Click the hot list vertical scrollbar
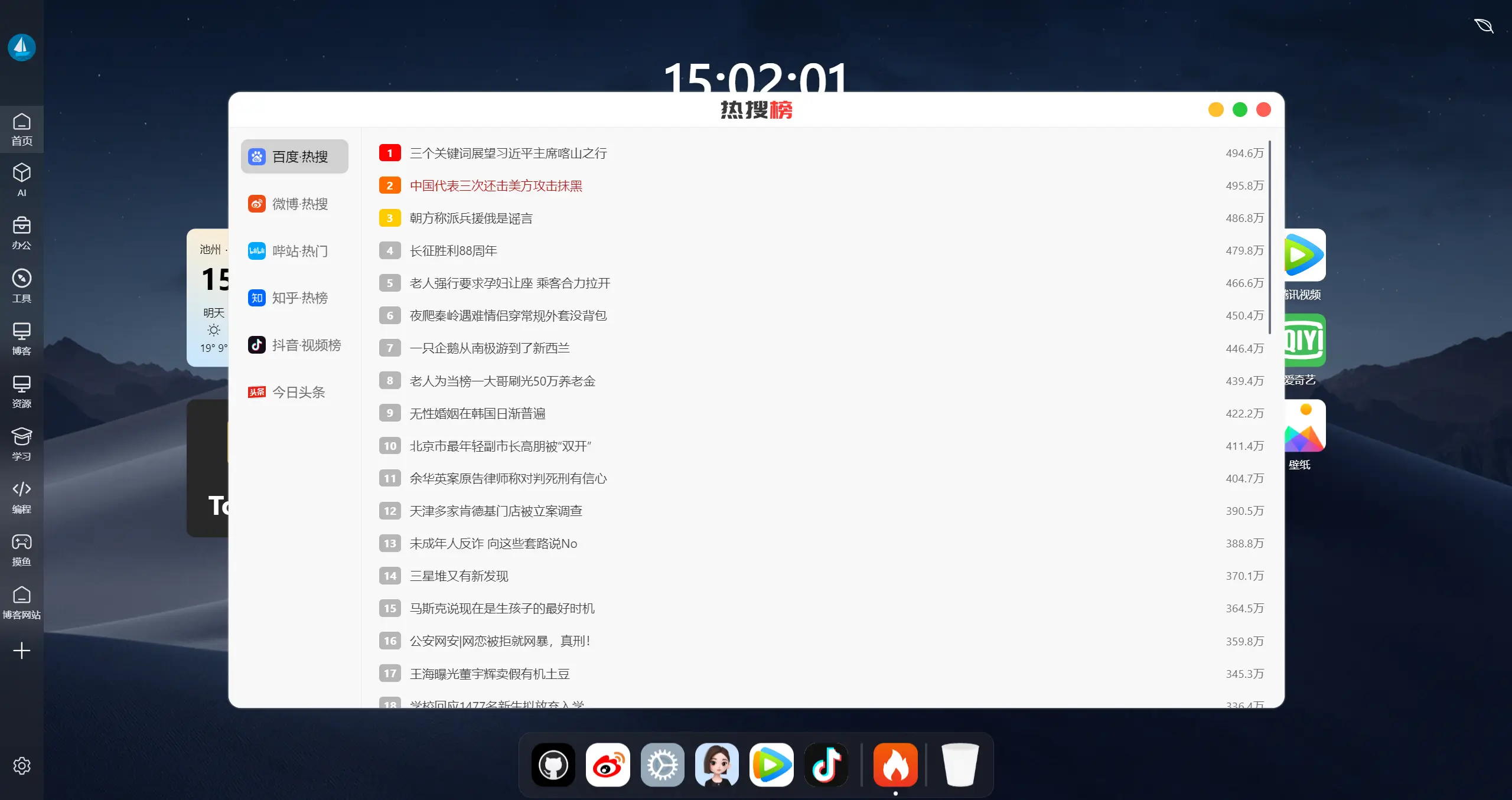Viewport: 1512px width, 800px height. [1269, 236]
